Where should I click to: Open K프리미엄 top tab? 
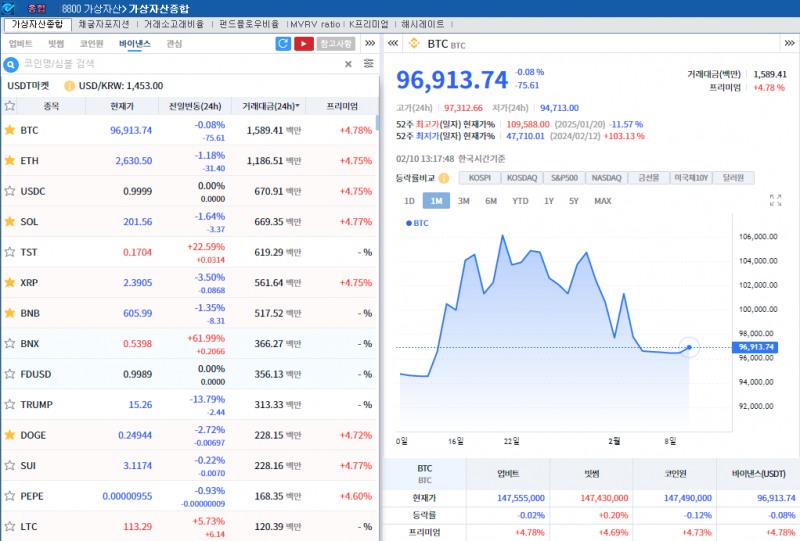(369, 24)
